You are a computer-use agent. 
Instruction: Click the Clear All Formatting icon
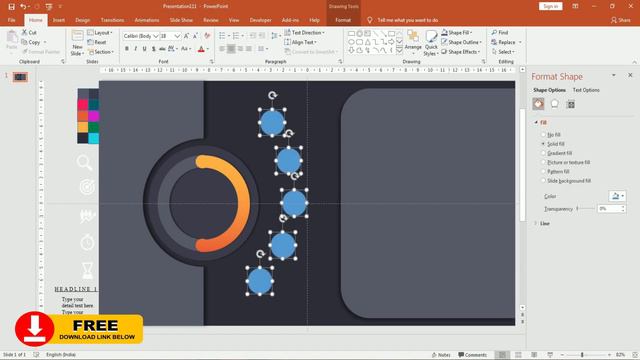207,36
